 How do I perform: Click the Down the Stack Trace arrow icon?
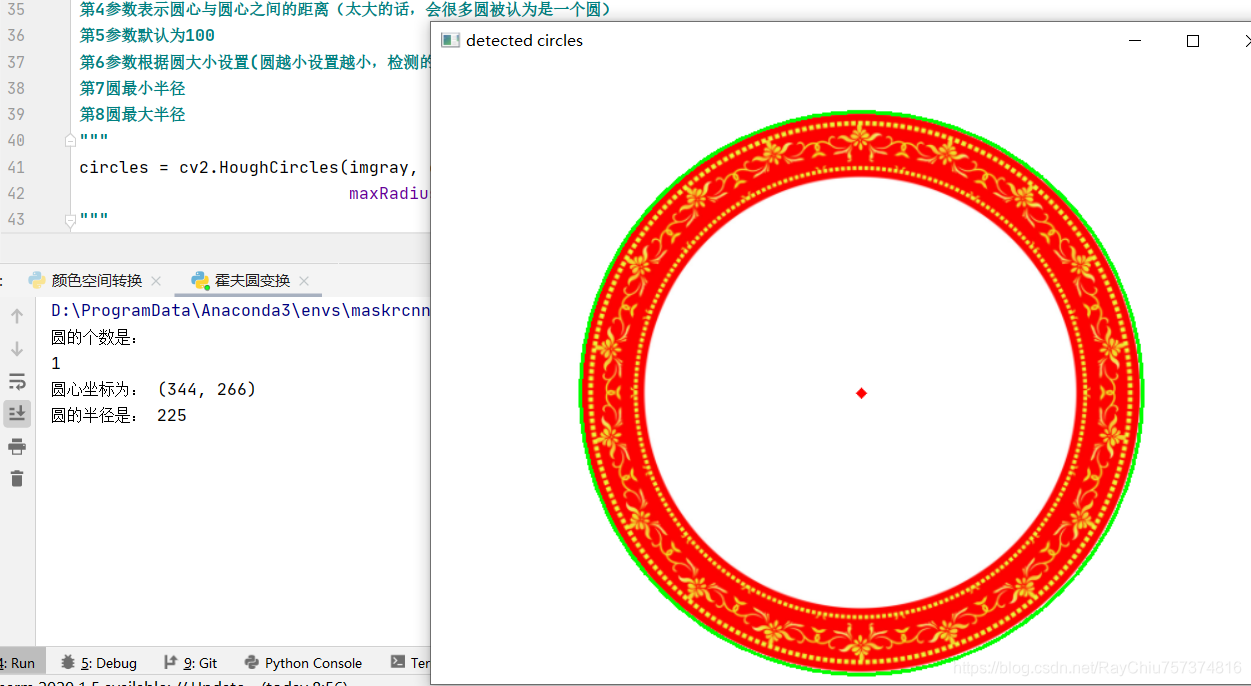tap(17, 349)
